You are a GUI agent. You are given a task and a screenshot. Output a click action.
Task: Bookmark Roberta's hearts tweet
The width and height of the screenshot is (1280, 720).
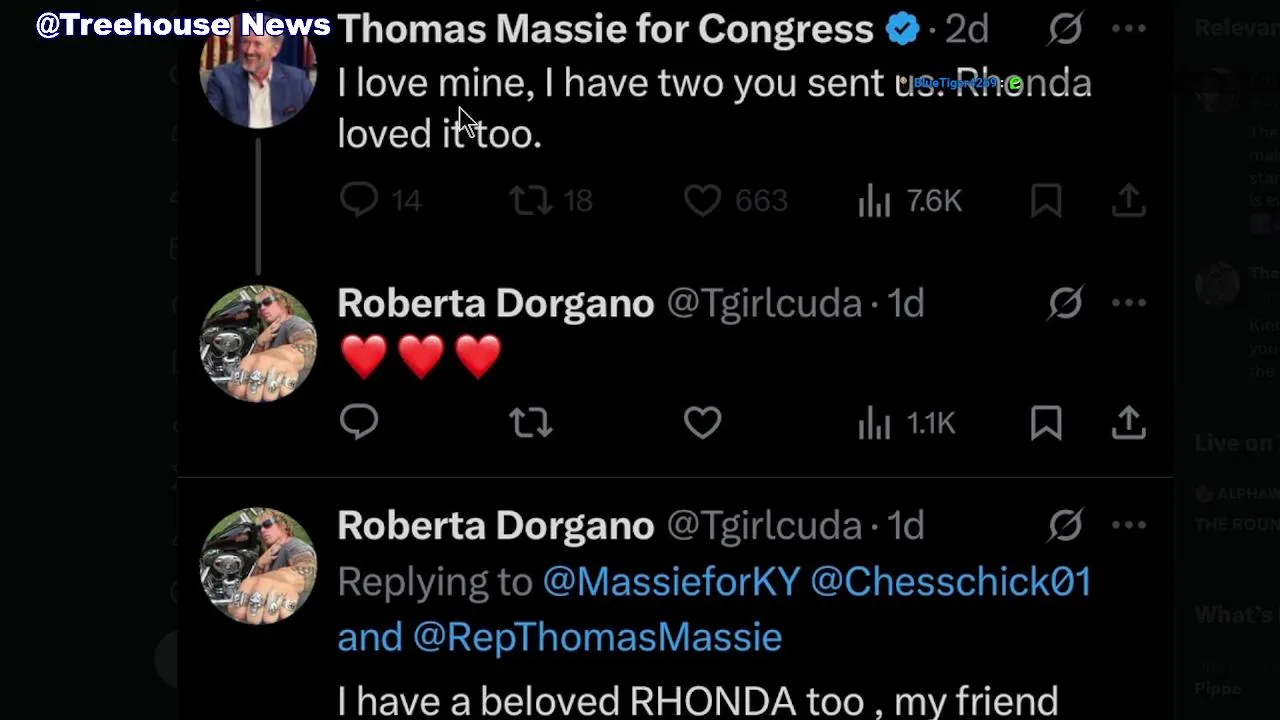tap(1046, 423)
